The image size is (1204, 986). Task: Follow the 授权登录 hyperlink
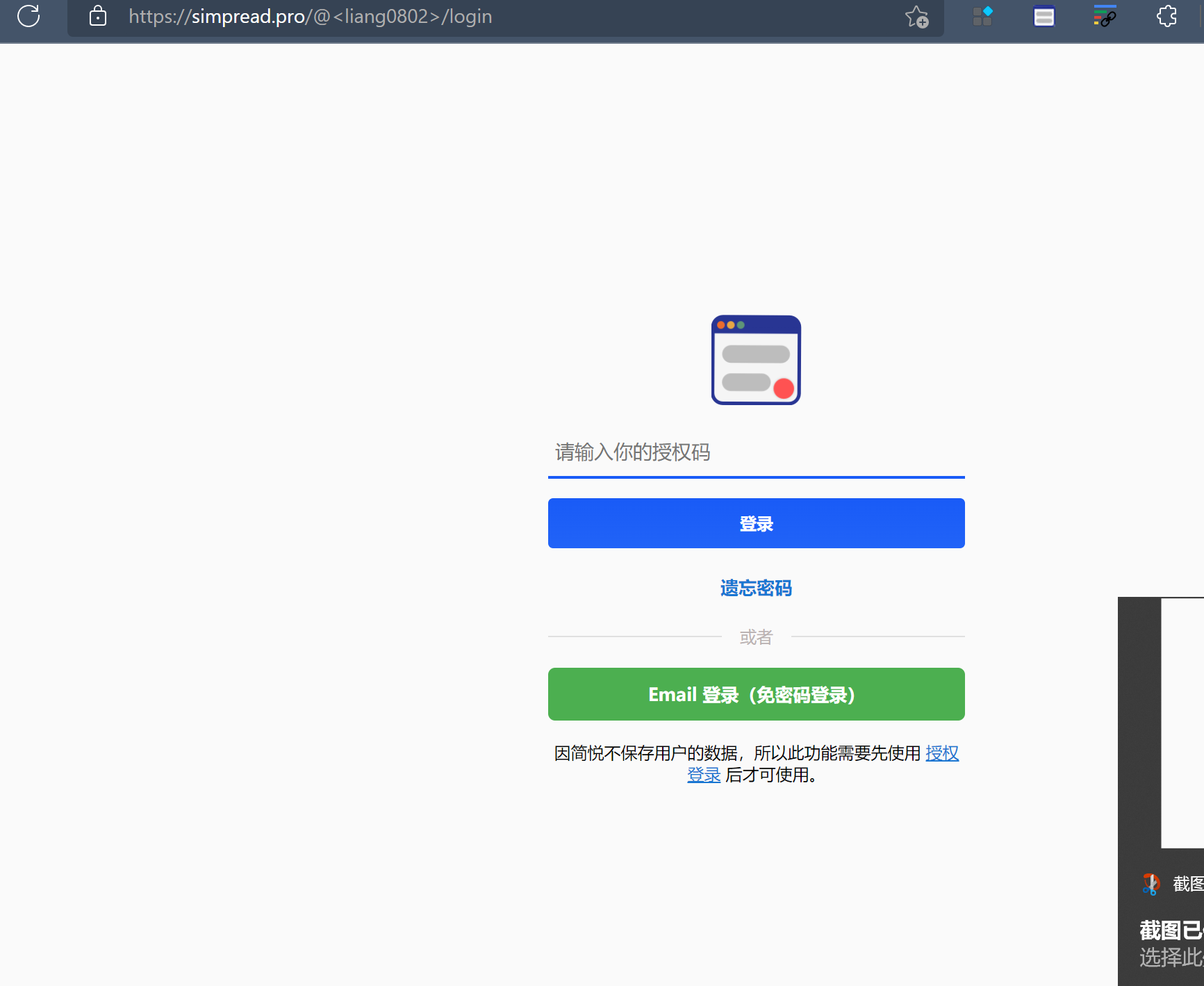[x=942, y=753]
